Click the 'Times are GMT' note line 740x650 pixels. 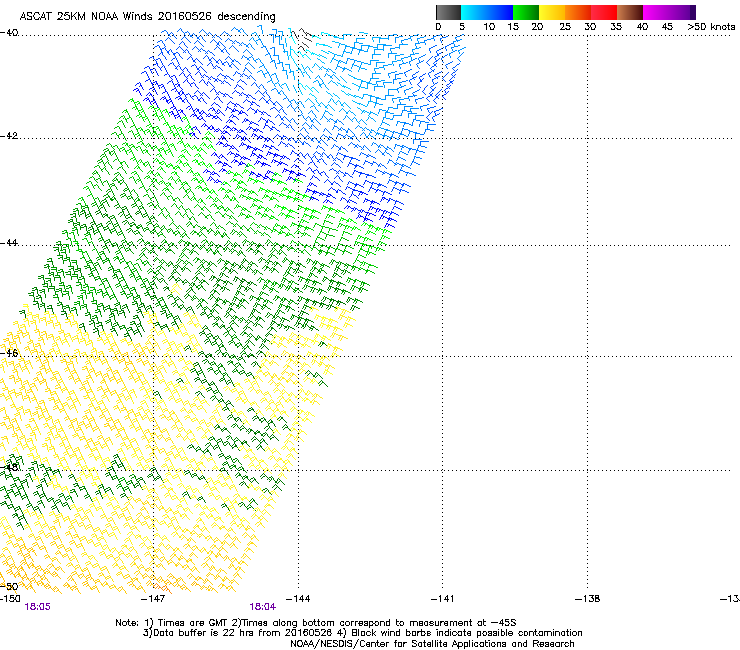click(316, 623)
